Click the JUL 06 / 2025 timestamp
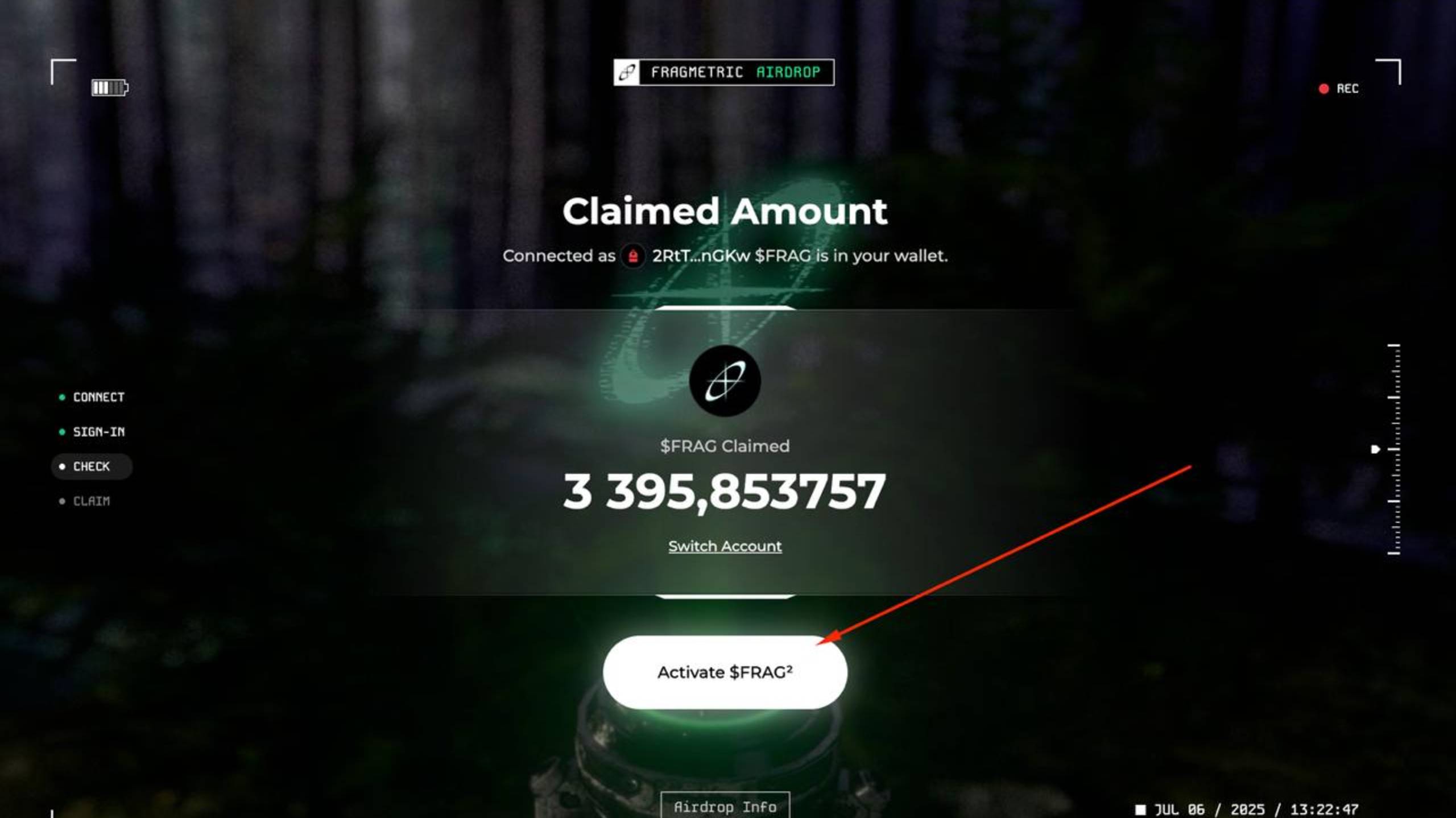Screen dimensions: 1456x818 pyautogui.click(x=1257, y=809)
